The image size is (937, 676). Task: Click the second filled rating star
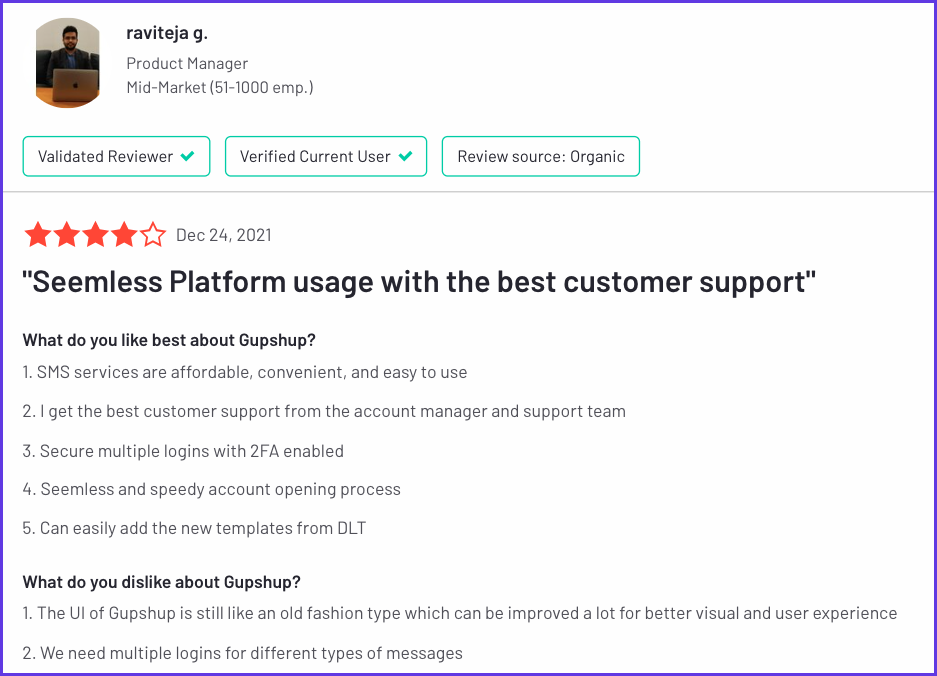click(x=67, y=234)
